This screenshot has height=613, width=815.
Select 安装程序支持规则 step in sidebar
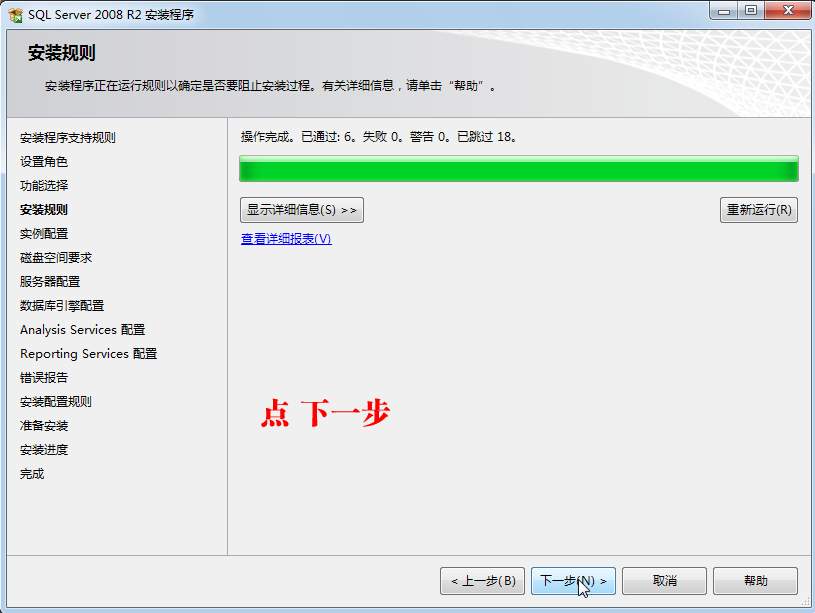click(x=68, y=138)
